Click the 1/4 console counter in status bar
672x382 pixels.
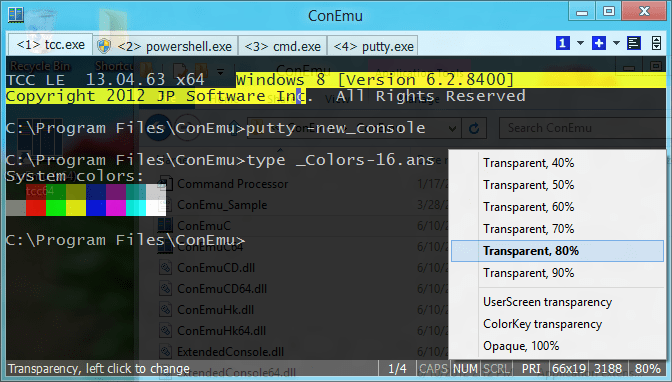397,369
